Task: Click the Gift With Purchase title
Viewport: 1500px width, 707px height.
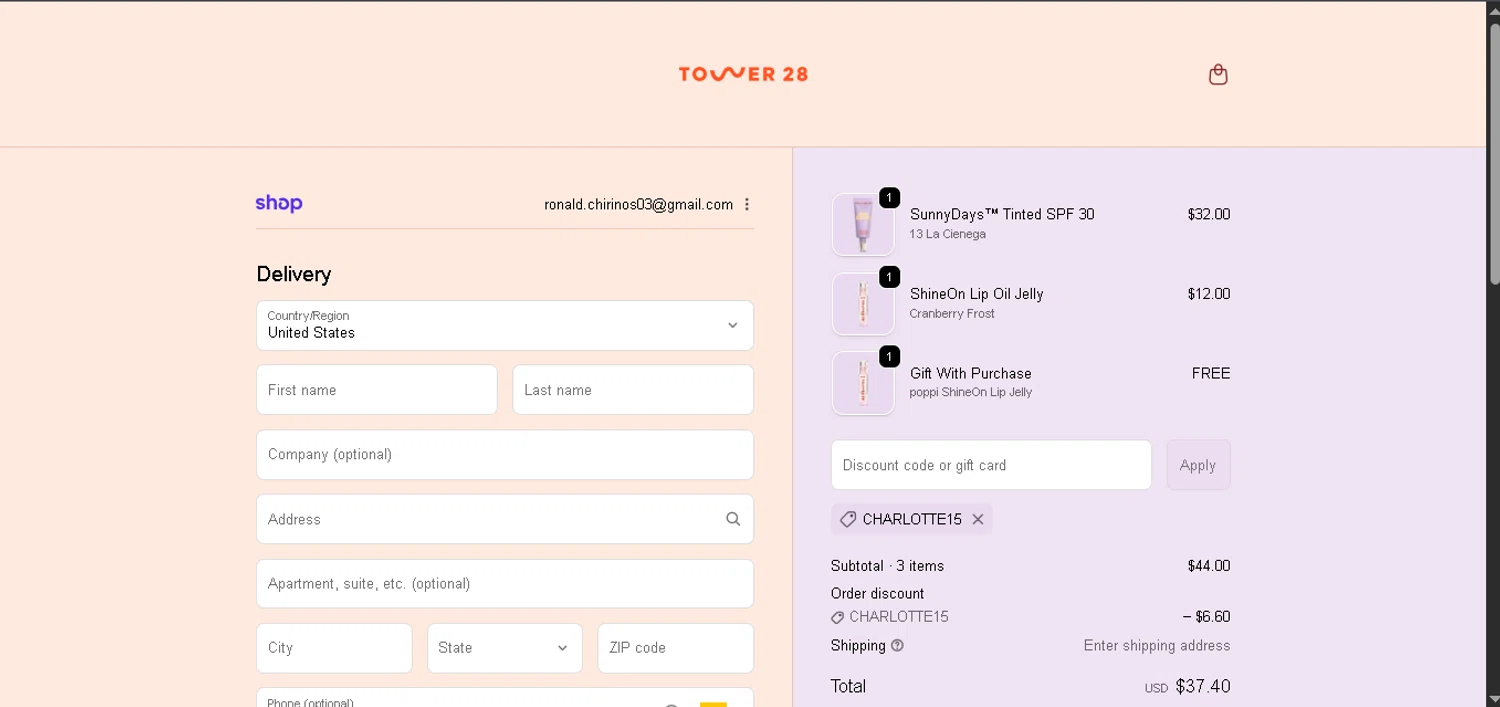Action: (x=971, y=373)
